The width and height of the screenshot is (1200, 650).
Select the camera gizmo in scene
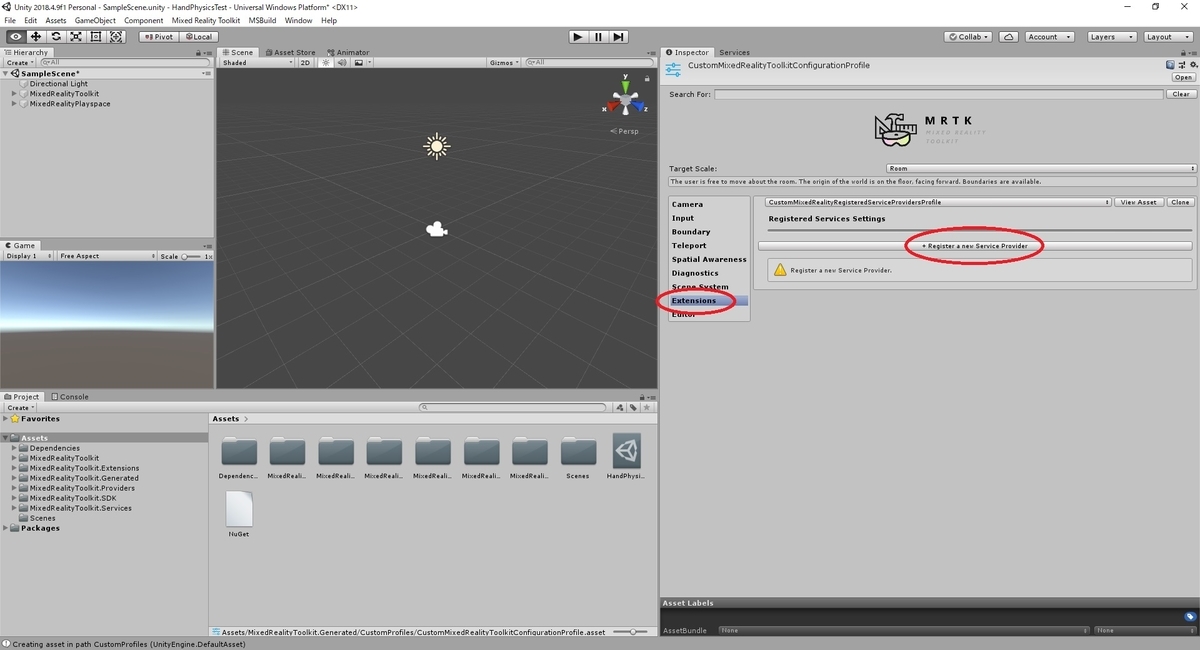point(436,230)
